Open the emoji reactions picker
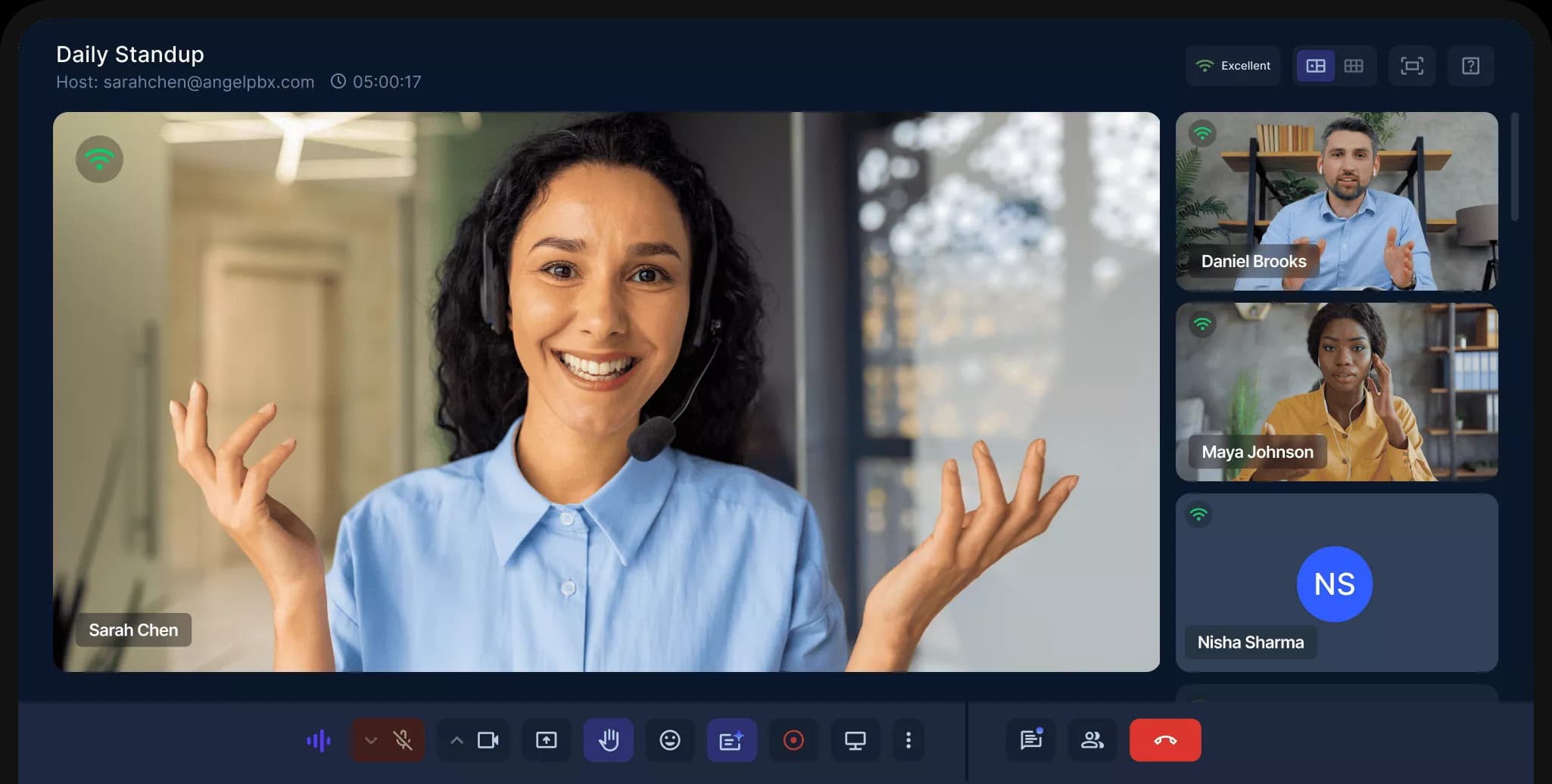The height and width of the screenshot is (784, 1552). (x=669, y=740)
